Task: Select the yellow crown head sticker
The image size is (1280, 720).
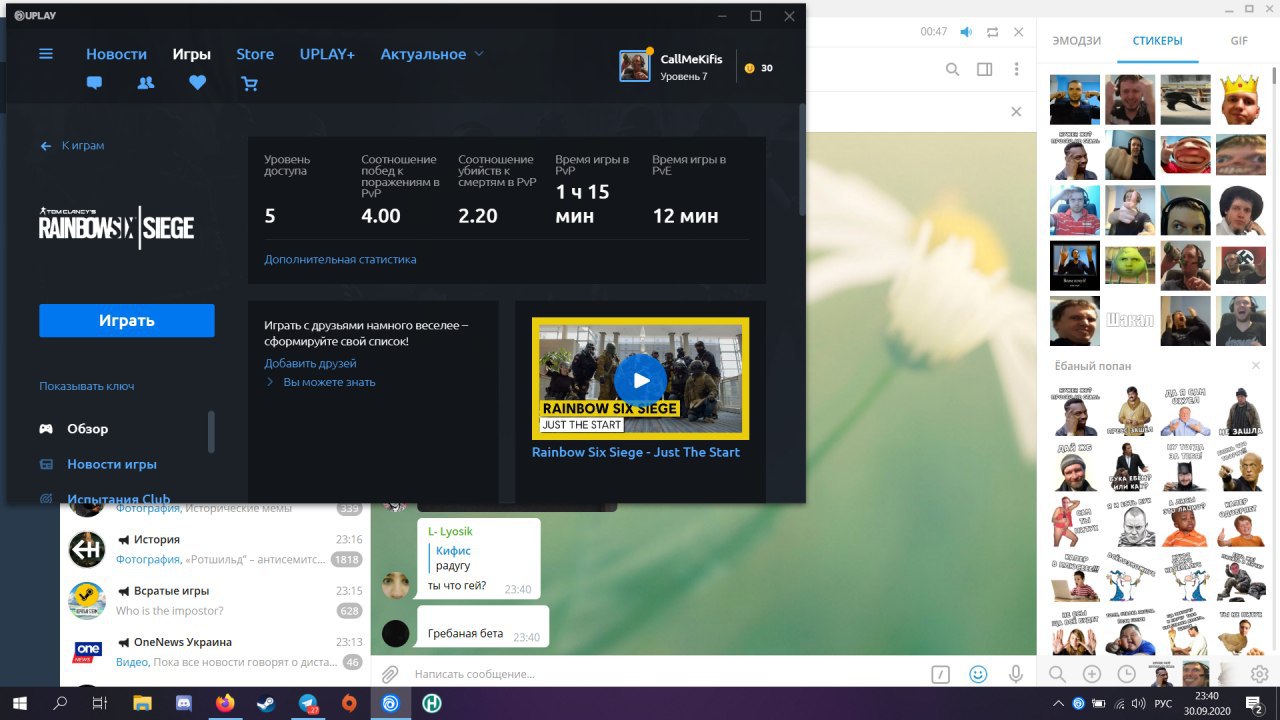Action: (x=1241, y=99)
